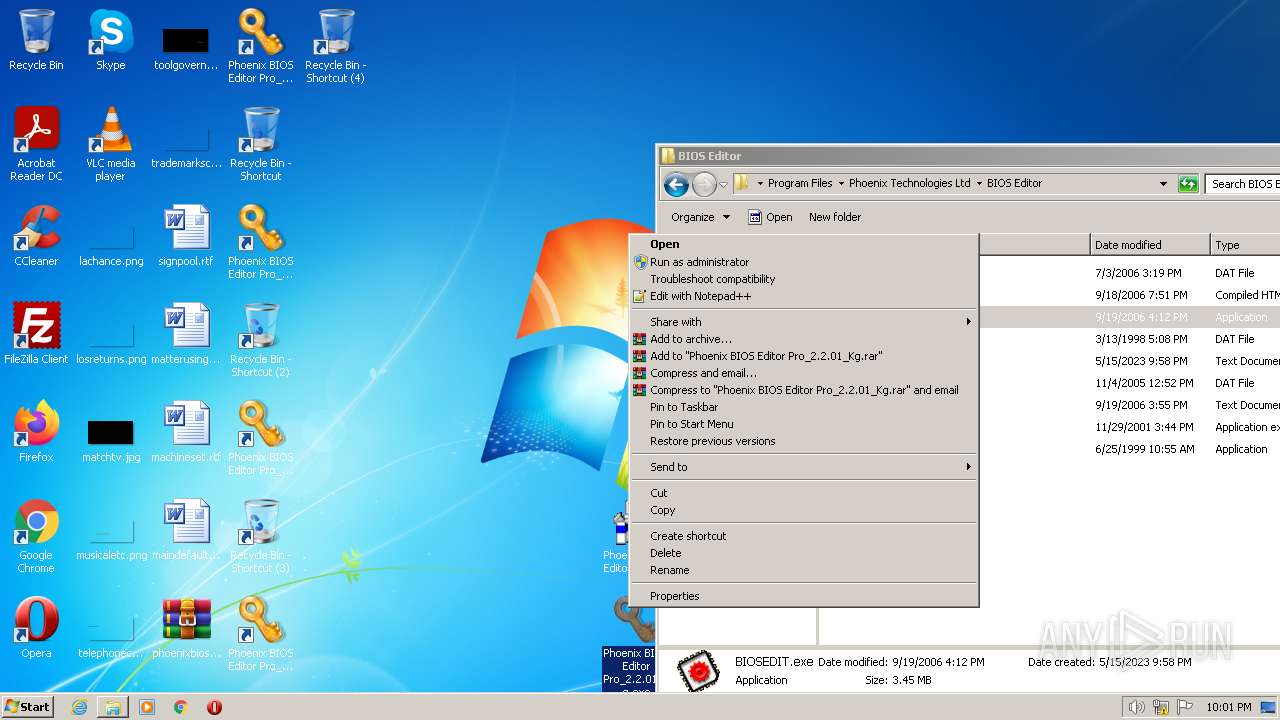This screenshot has height=720, width=1280.
Task: Click the taskbar clock showing 10:01 PM
Action: pyautogui.click(x=1229, y=707)
